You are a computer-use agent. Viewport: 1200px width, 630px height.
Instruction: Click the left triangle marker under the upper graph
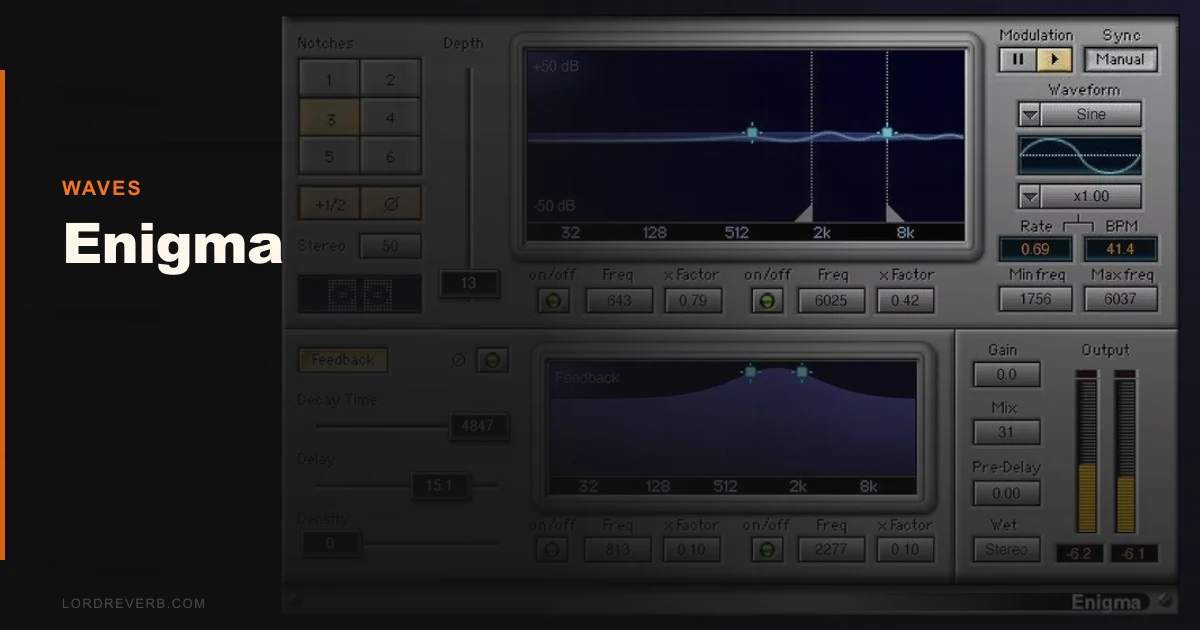804,213
